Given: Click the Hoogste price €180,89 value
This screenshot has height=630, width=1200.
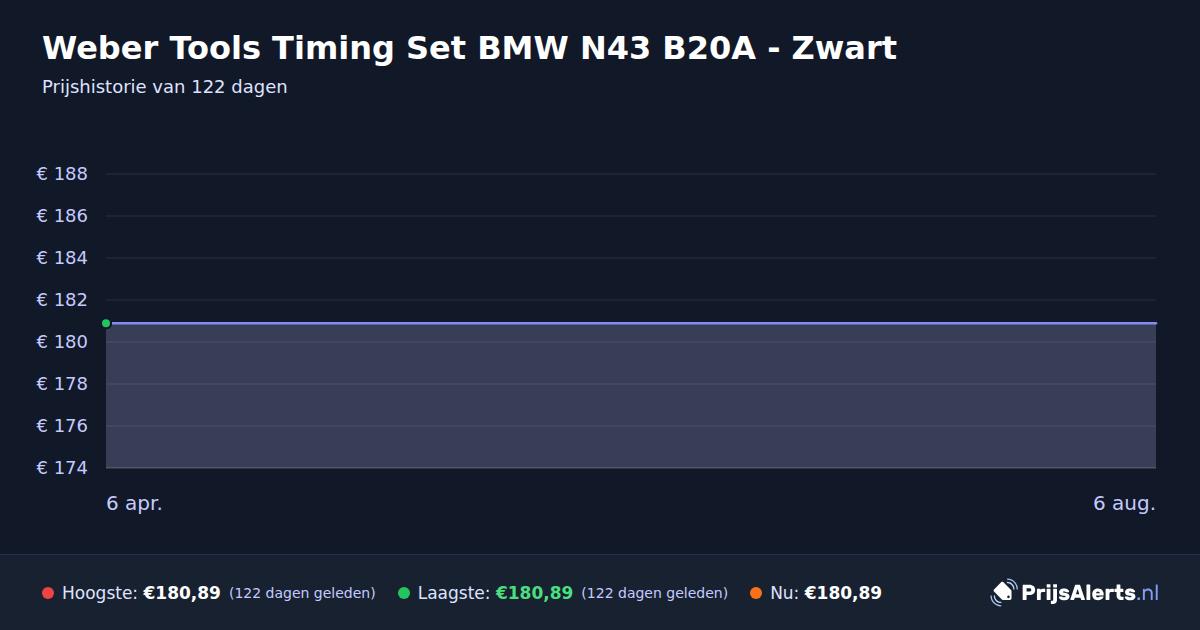Looking at the screenshot, I should point(182,593).
